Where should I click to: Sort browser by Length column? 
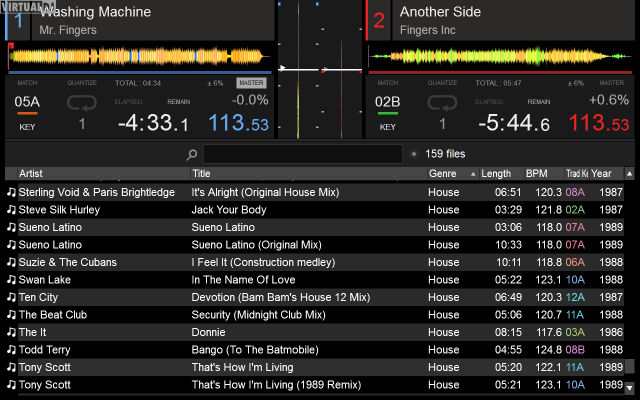pos(502,173)
